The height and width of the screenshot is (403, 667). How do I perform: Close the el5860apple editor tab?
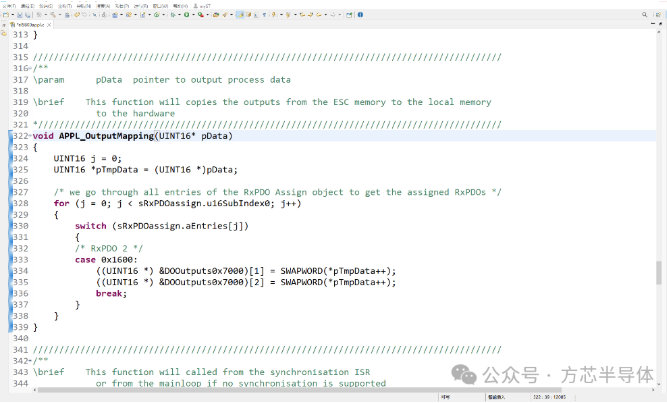49,25
